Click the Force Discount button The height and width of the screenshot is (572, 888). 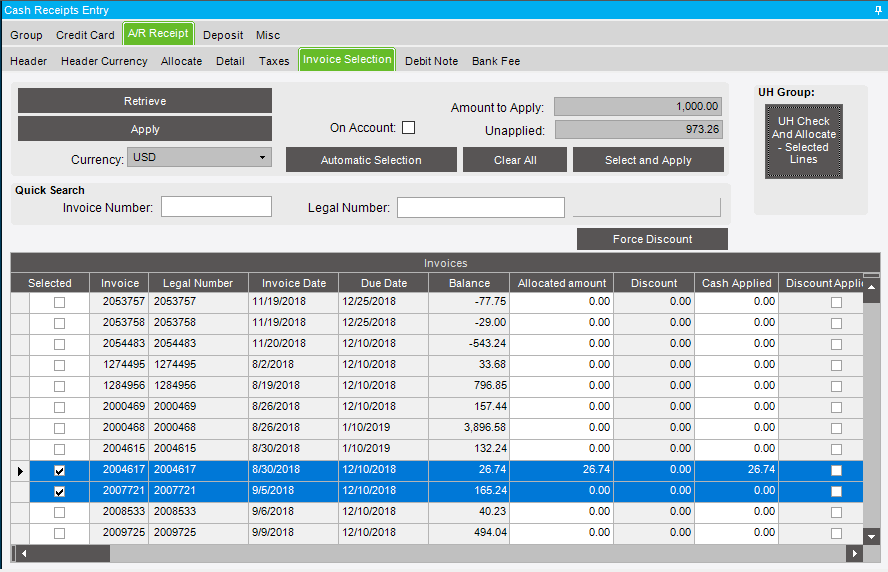tap(652, 239)
